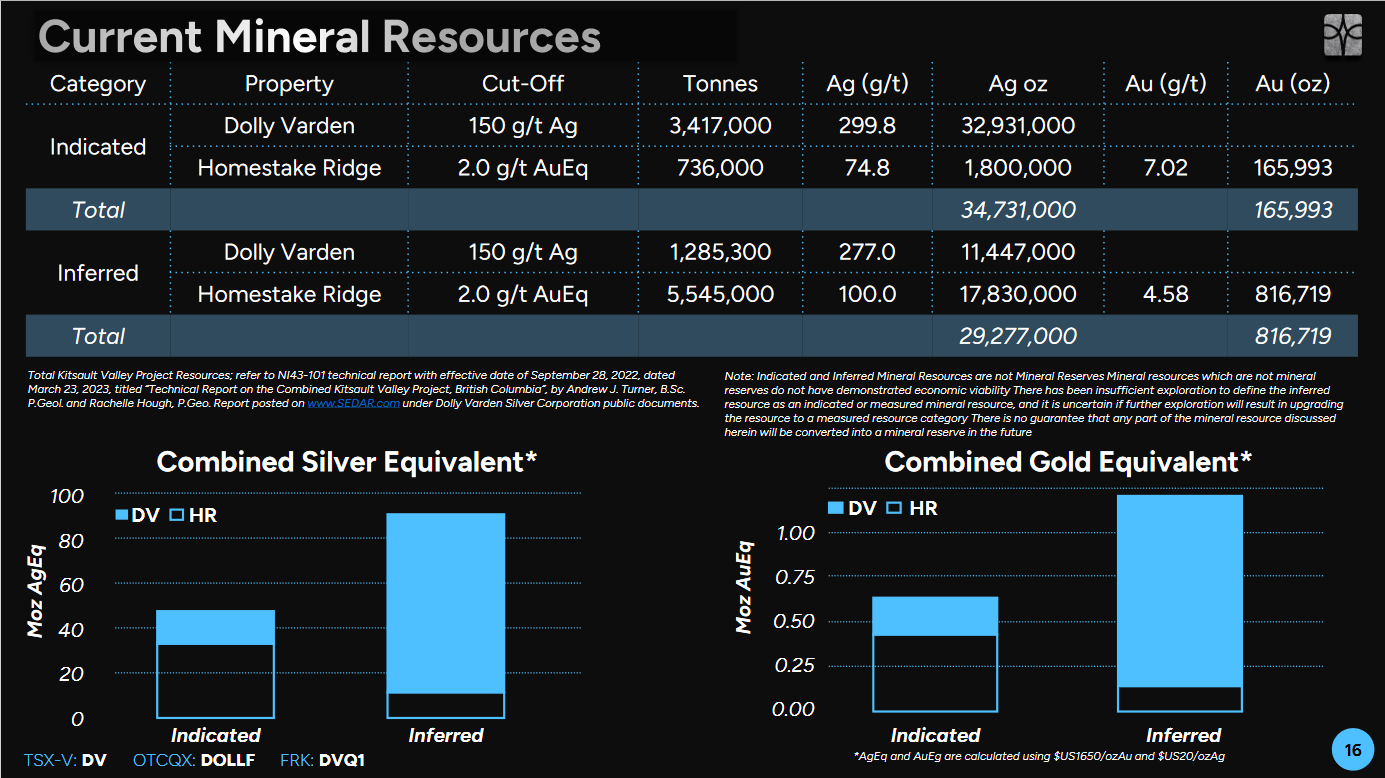The width and height of the screenshot is (1385, 778).
Task: Select the 17,830,000 Ag oz value
Action: 1018,294
